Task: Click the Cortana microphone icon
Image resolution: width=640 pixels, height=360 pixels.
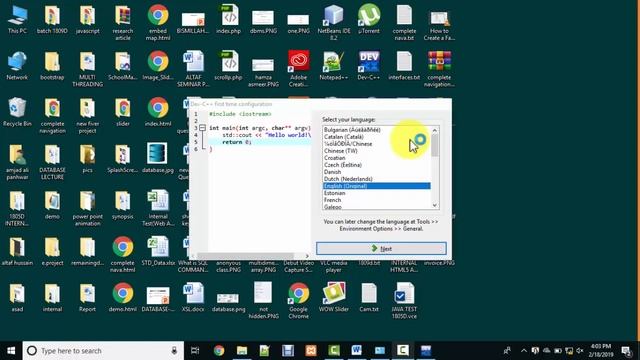Action: click(x=174, y=351)
